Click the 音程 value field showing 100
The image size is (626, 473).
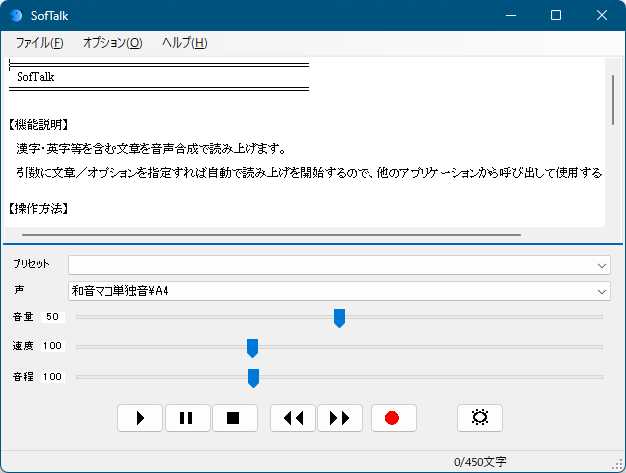[52, 377]
